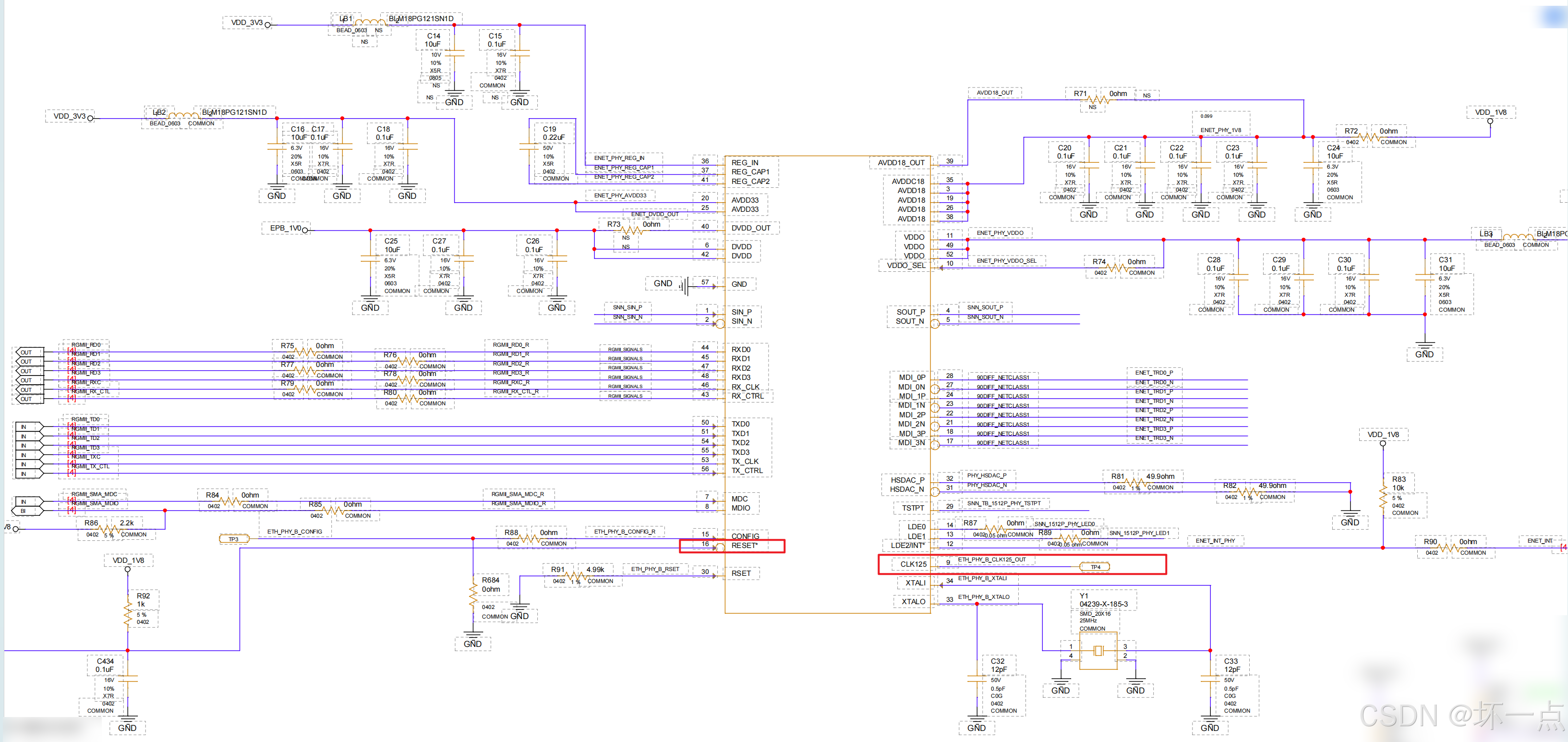This screenshot has width=1568, height=742.
Task: Click the RGMII_RD0 OUT port connector
Action: pos(29,353)
